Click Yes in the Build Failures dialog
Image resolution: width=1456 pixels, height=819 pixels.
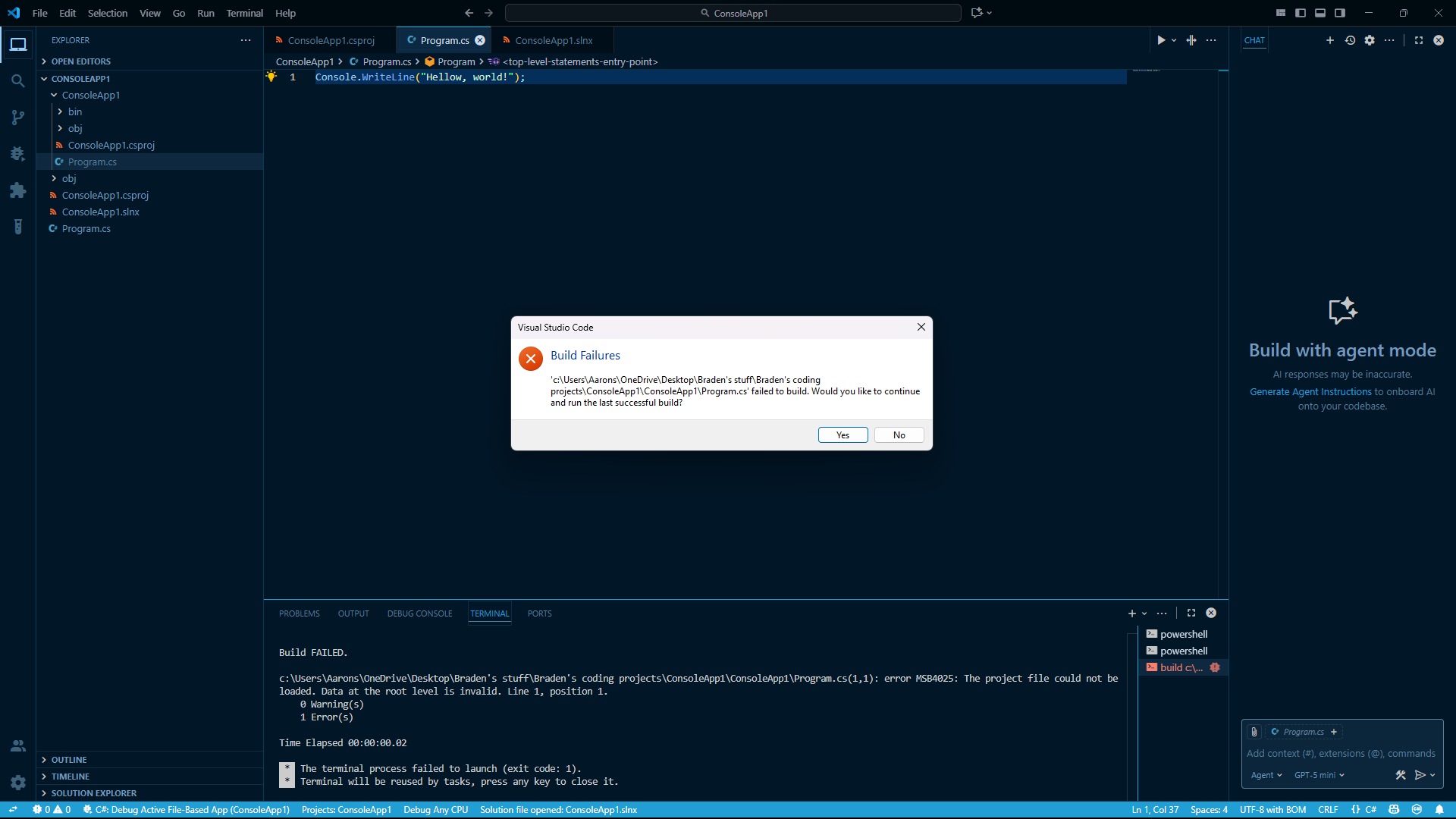(x=843, y=435)
